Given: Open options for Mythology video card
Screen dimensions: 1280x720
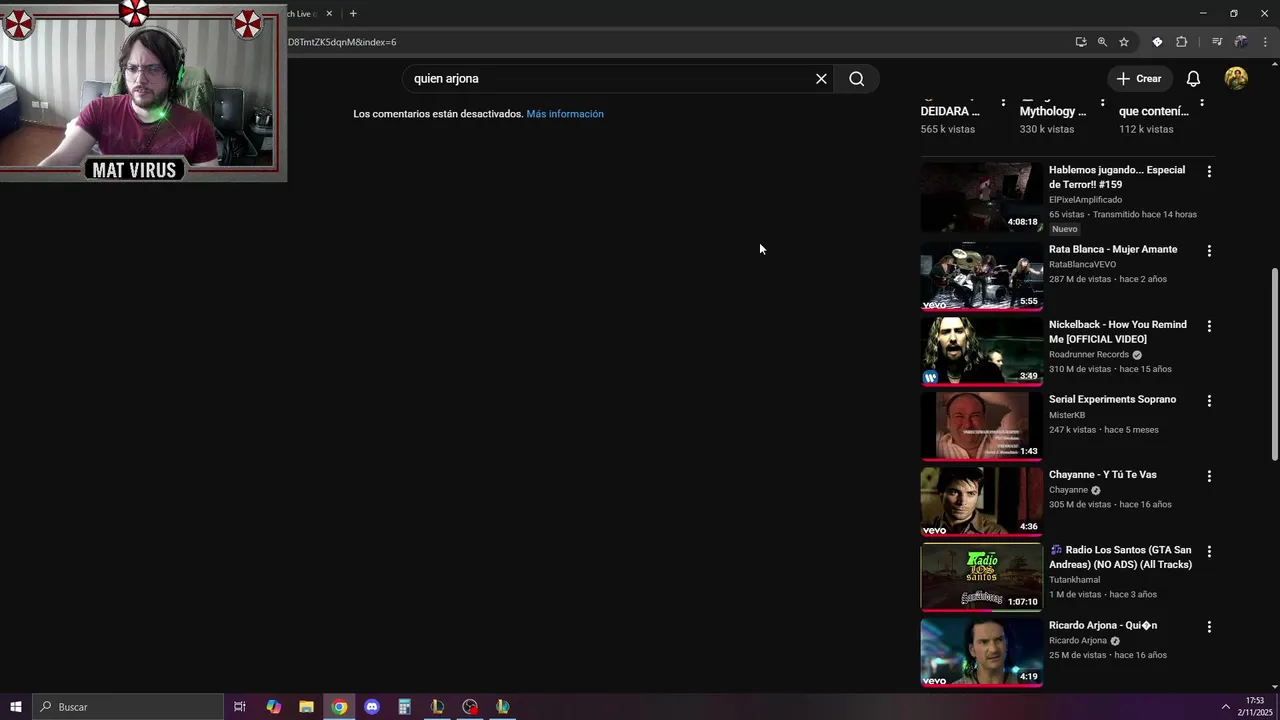Looking at the screenshot, I should tap(1103, 103).
